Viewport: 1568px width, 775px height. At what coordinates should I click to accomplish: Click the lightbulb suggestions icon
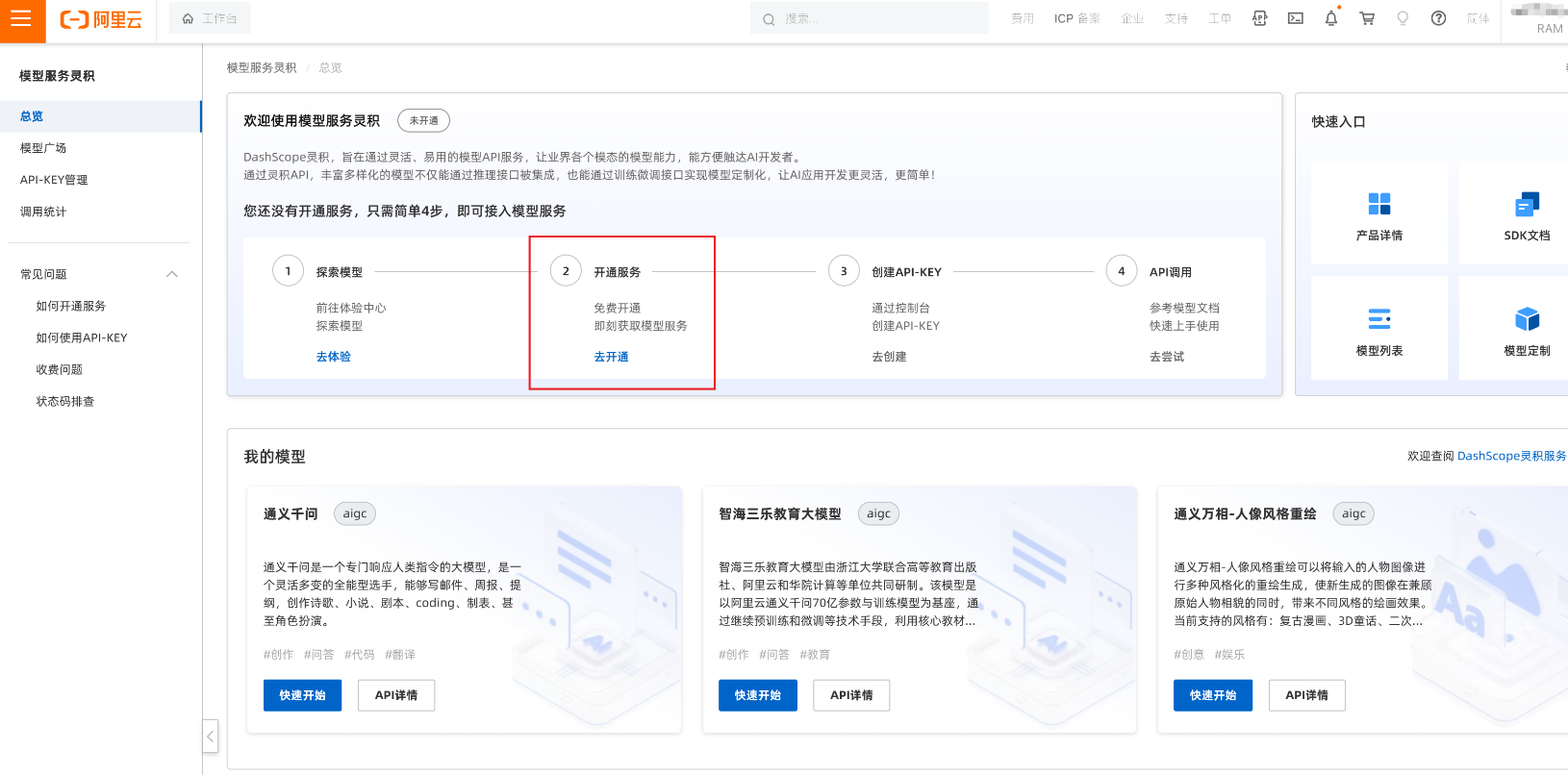1403,18
